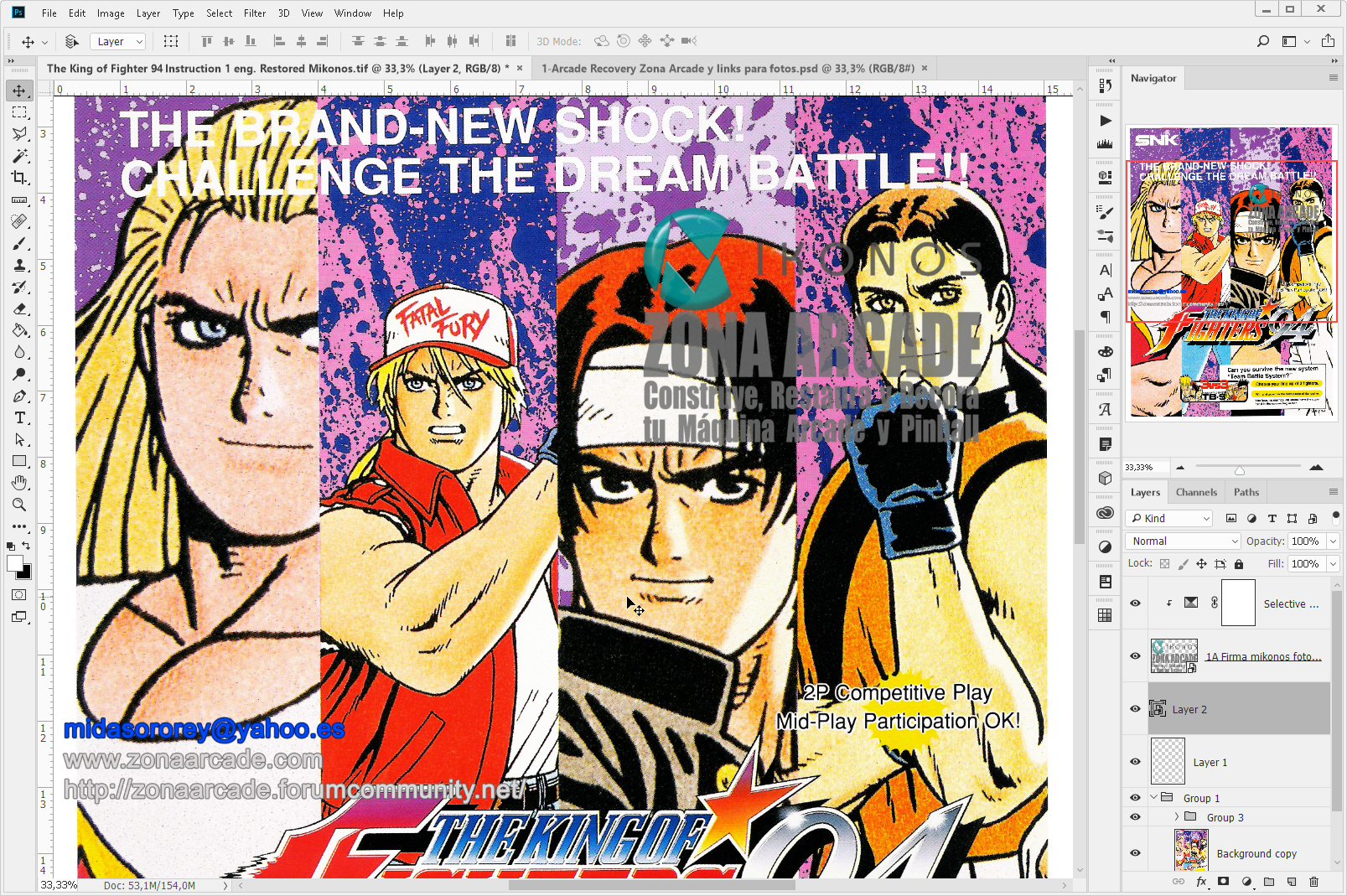The width and height of the screenshot is (1347, 896).
Task: Switch to the Channels tab
Action: coord(1196,492)
